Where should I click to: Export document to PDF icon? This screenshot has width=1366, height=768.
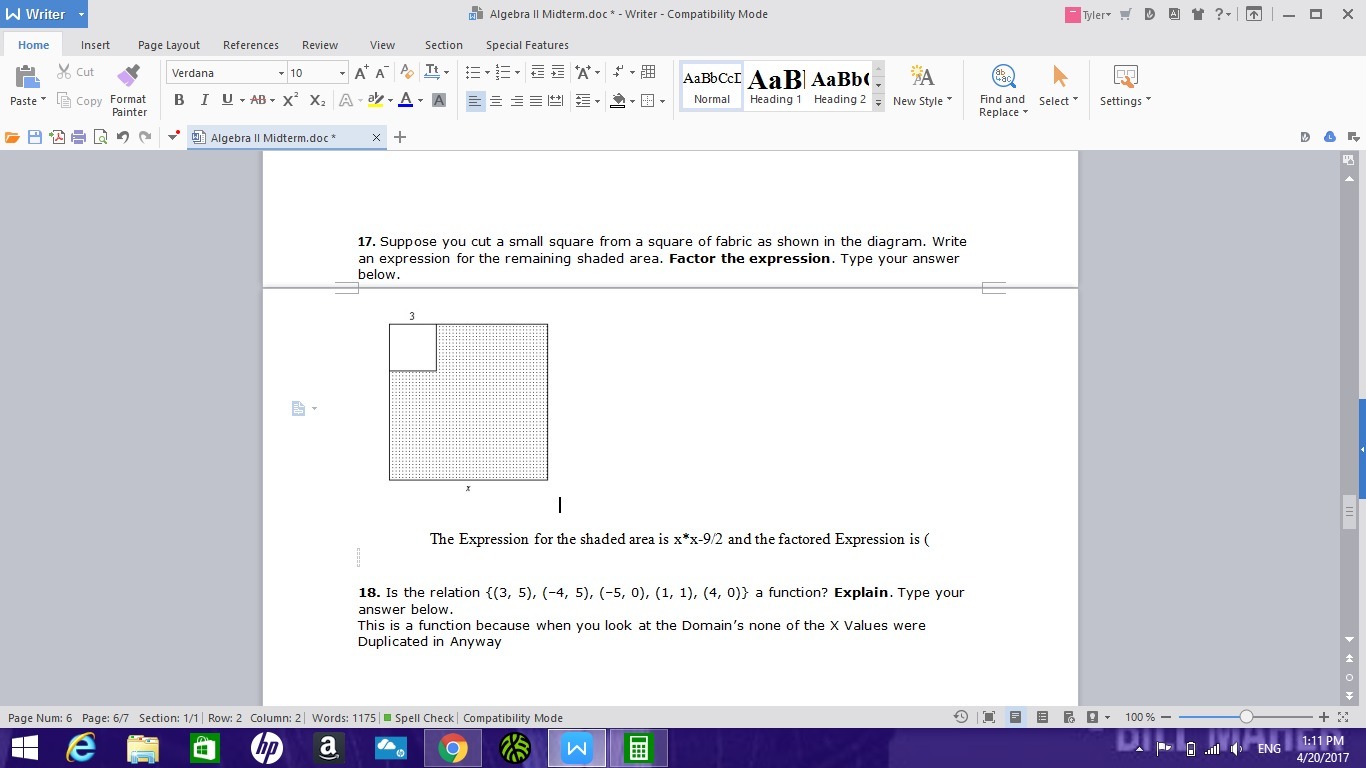point(57,137)
